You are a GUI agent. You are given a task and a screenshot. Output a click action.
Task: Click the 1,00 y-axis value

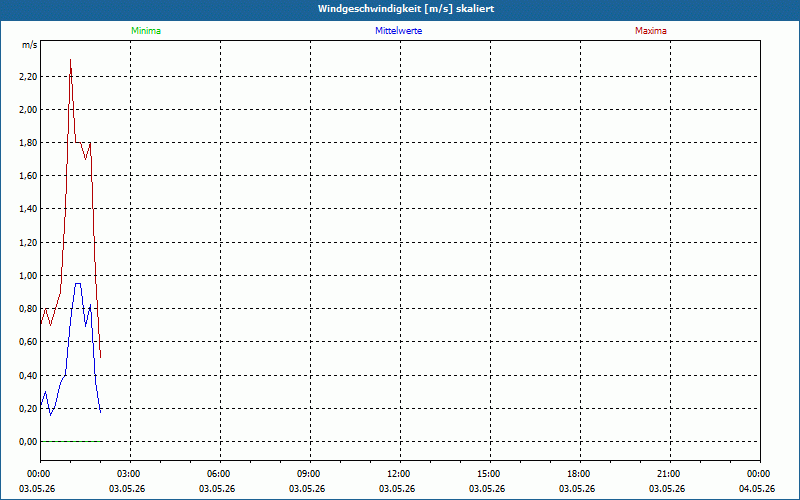(x=29, y=276)
